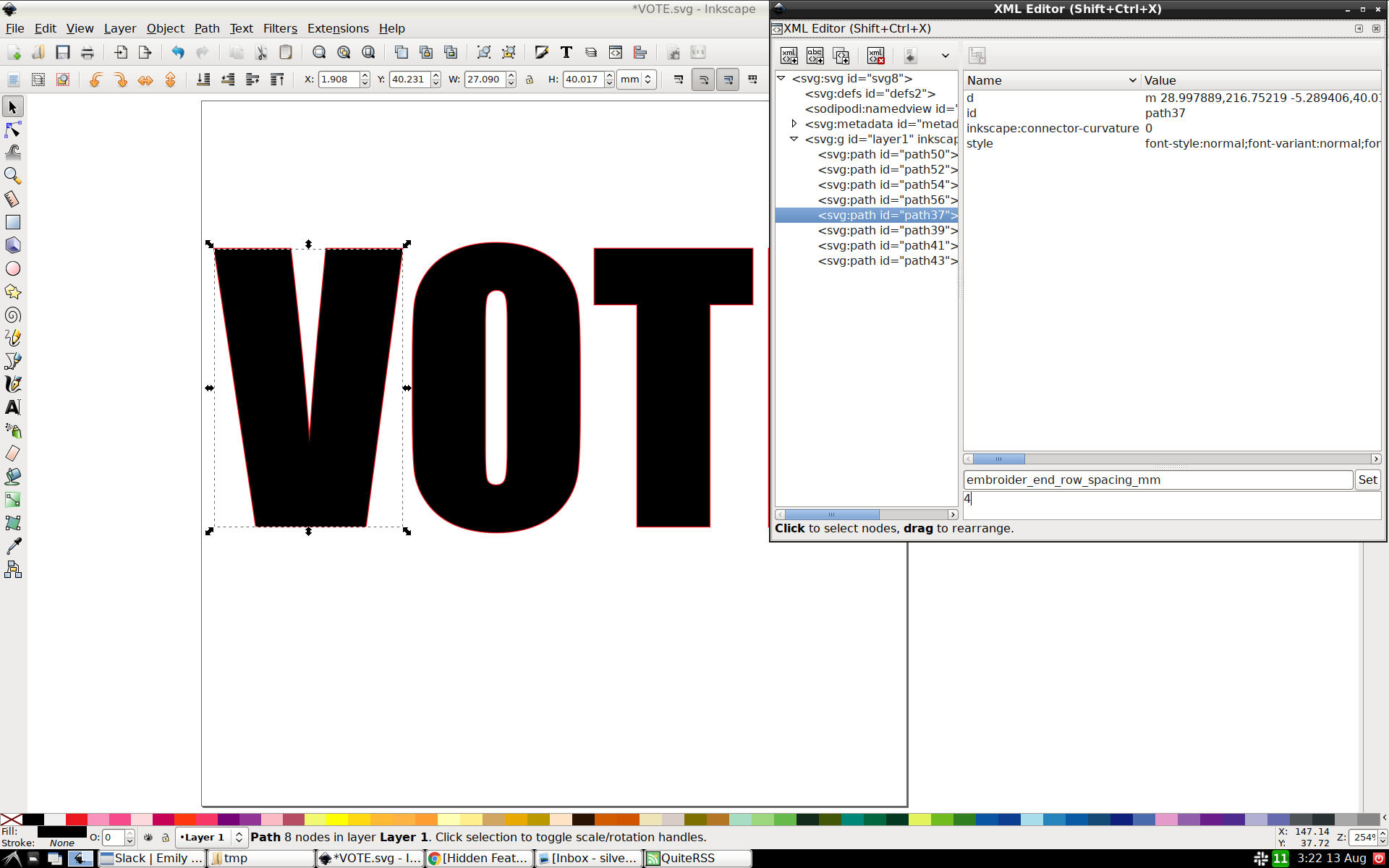
Task: Increase the W width stepper
Action: (511, 75)
